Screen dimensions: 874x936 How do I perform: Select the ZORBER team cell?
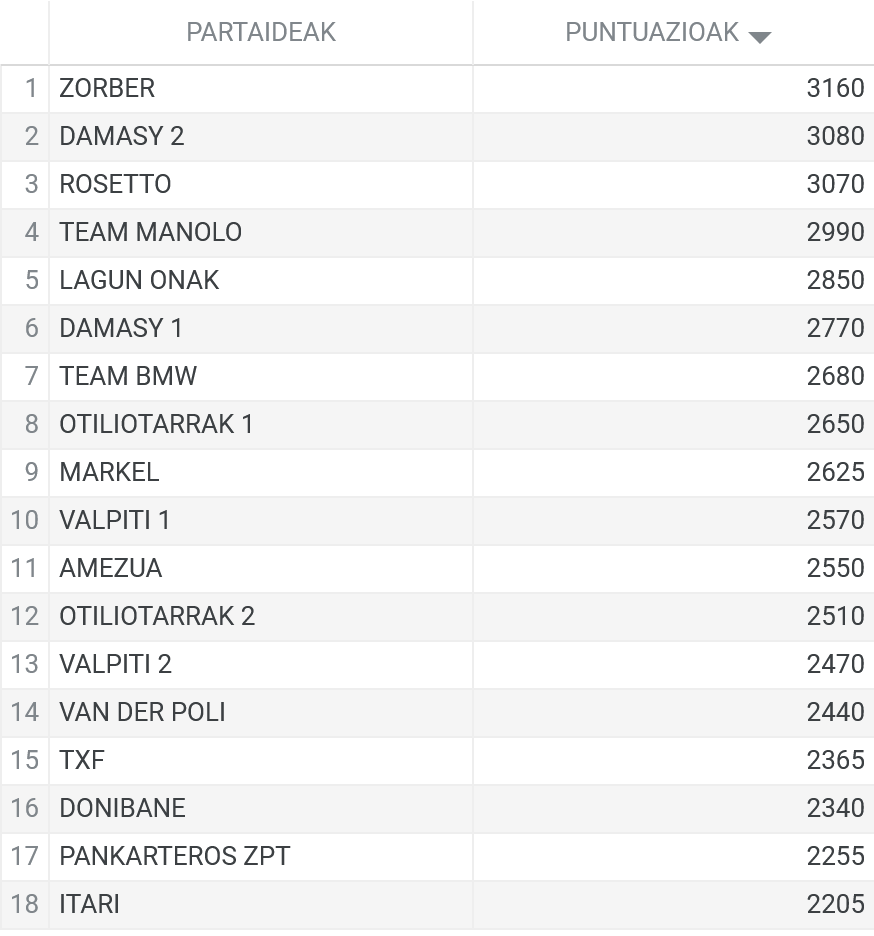(261, 88)
